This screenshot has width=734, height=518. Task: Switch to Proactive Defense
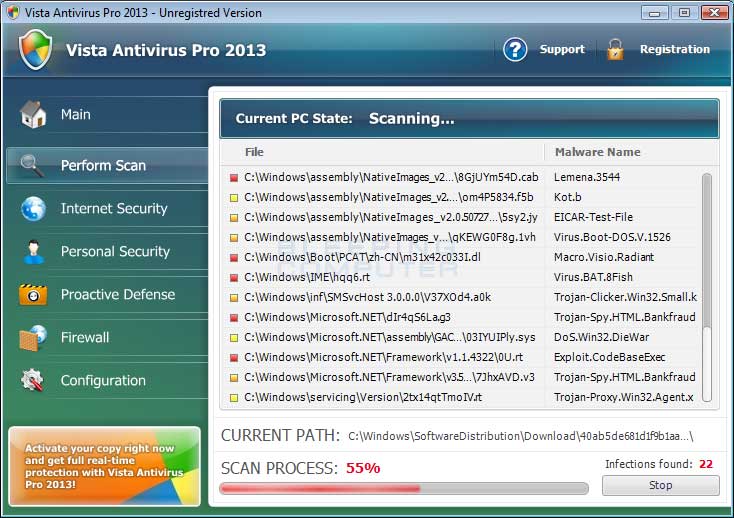click(108, 294)
